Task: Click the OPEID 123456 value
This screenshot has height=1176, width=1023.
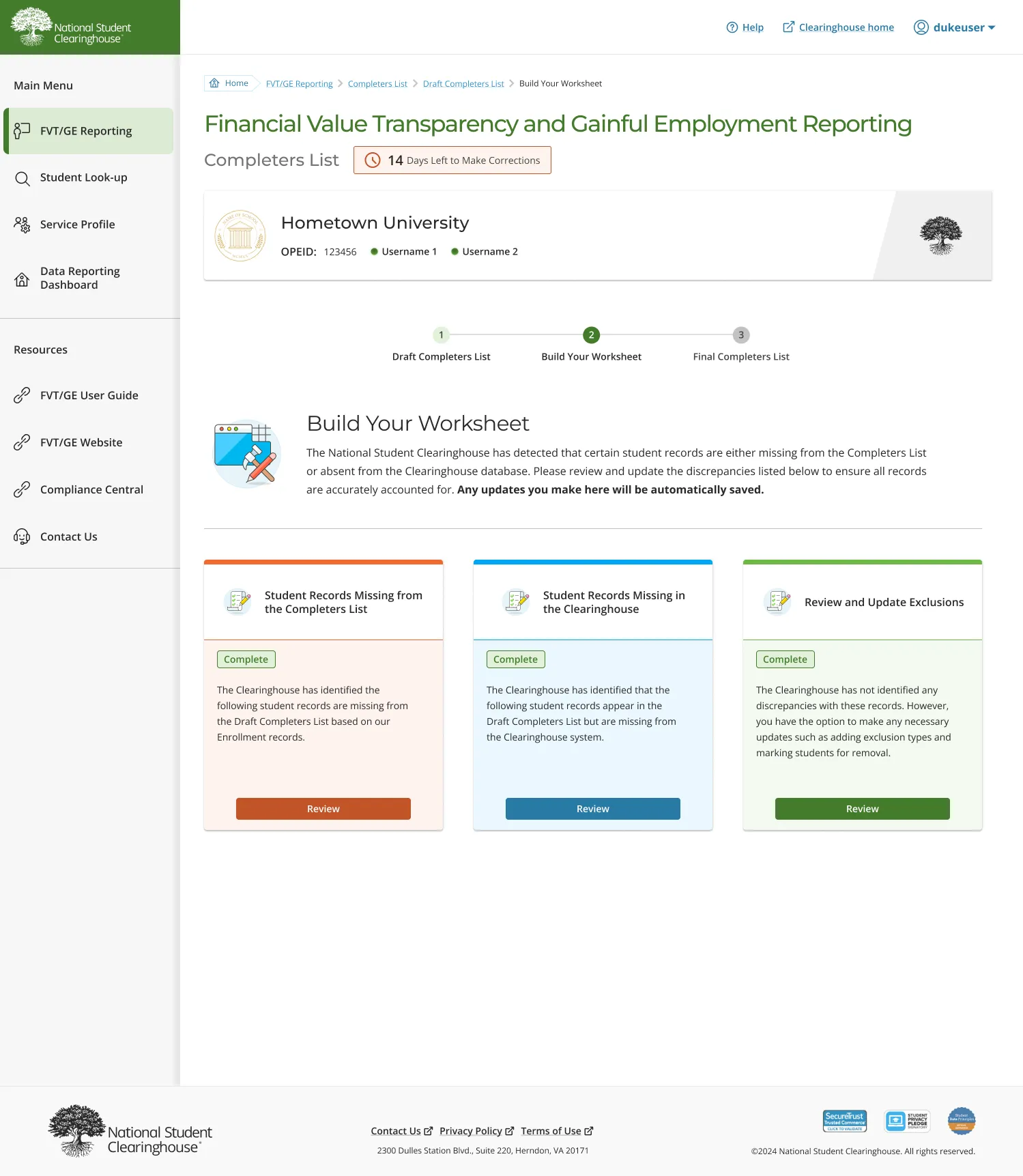Action: [x=340, y=252]
